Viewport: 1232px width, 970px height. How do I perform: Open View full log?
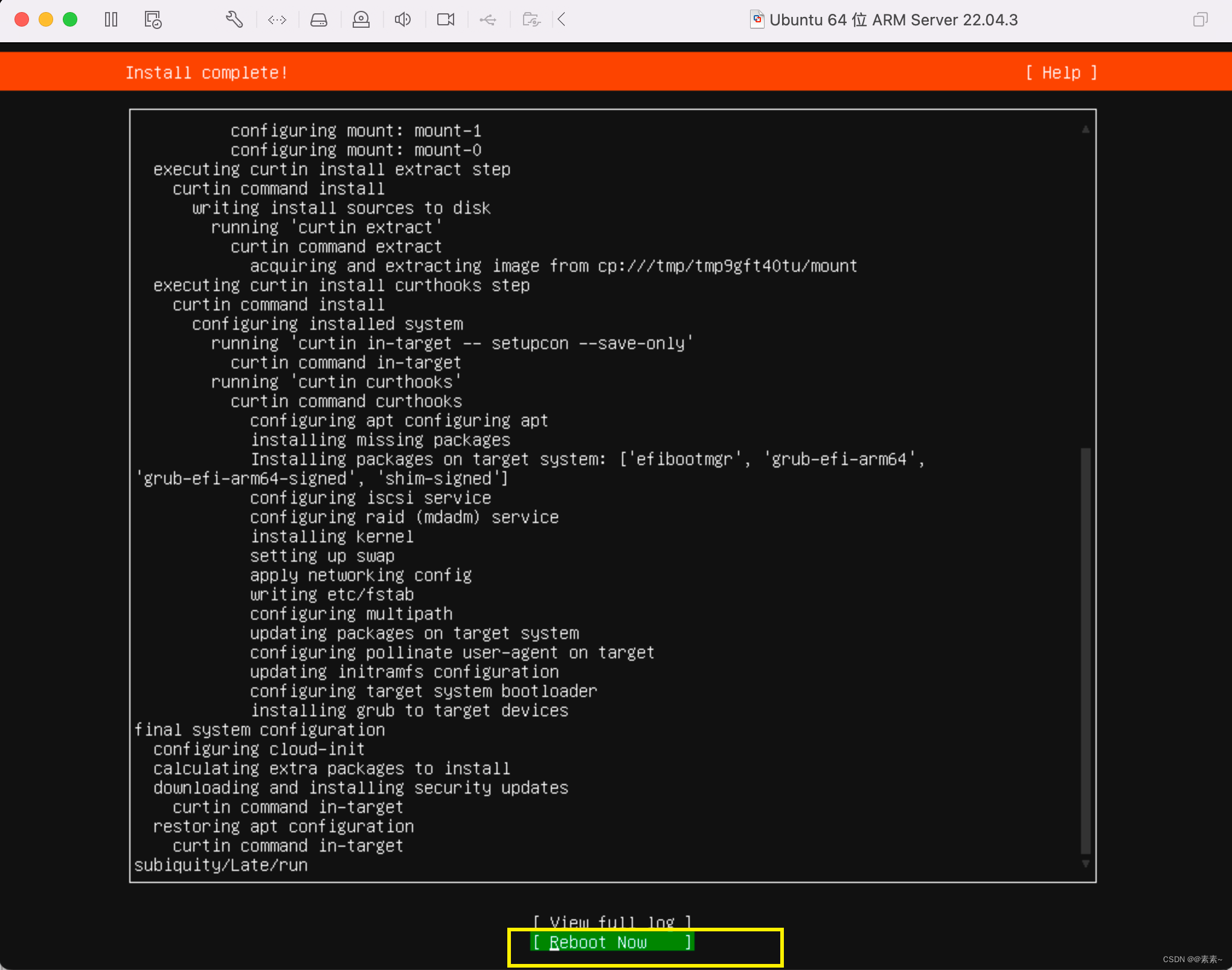(x=612, y=922)
